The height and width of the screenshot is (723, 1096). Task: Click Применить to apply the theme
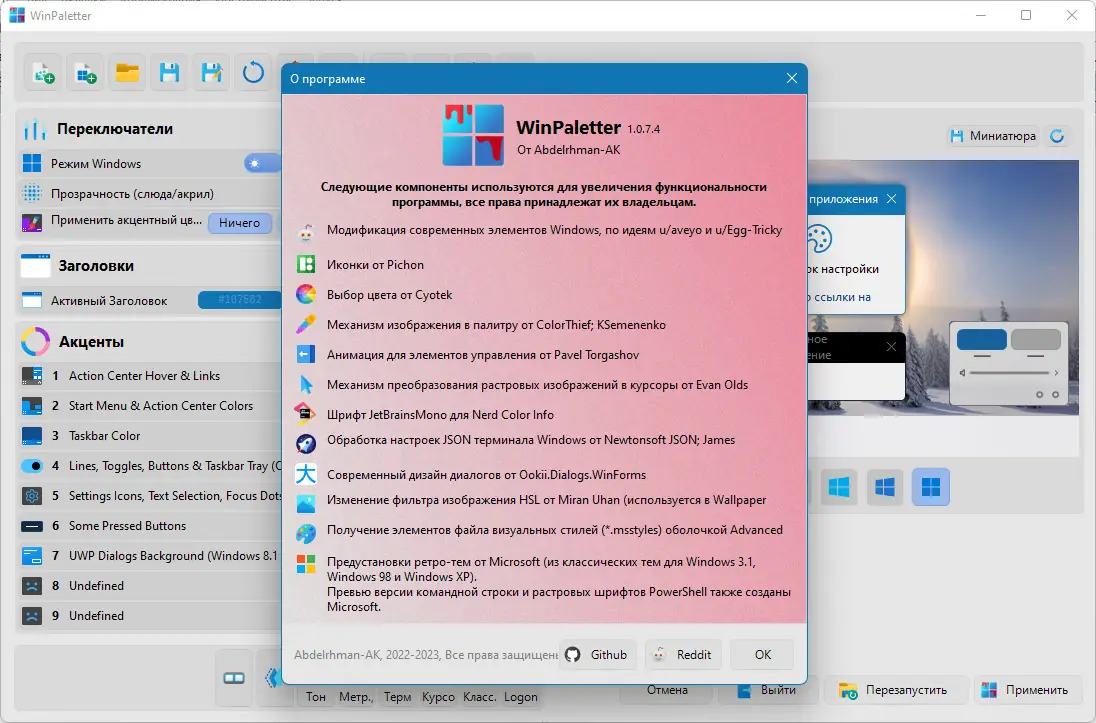[1026, 690]
